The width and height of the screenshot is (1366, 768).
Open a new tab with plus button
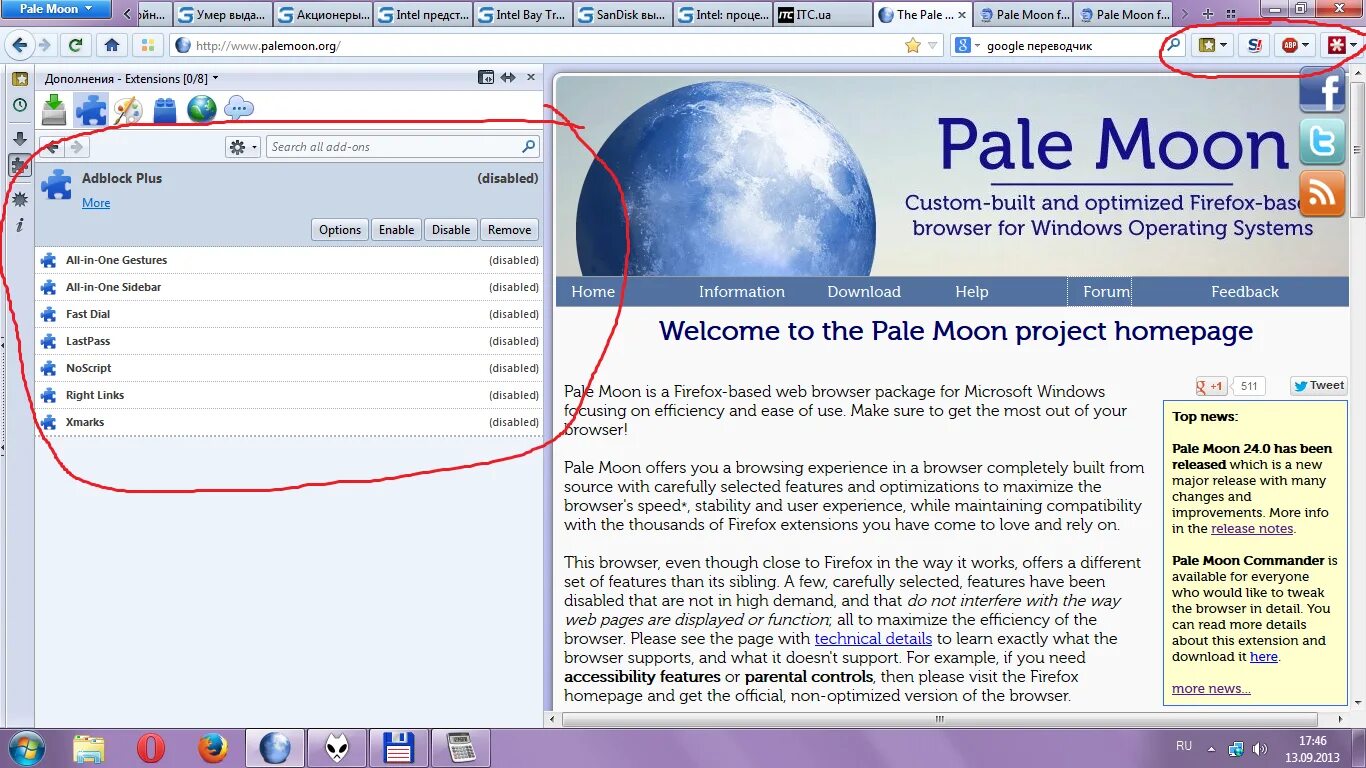point(1208,14)
